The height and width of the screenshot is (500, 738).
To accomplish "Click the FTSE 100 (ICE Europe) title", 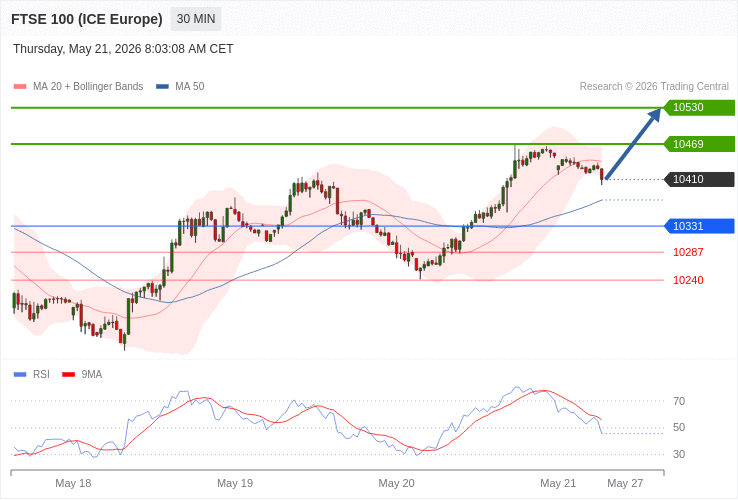I will (87, 19).
